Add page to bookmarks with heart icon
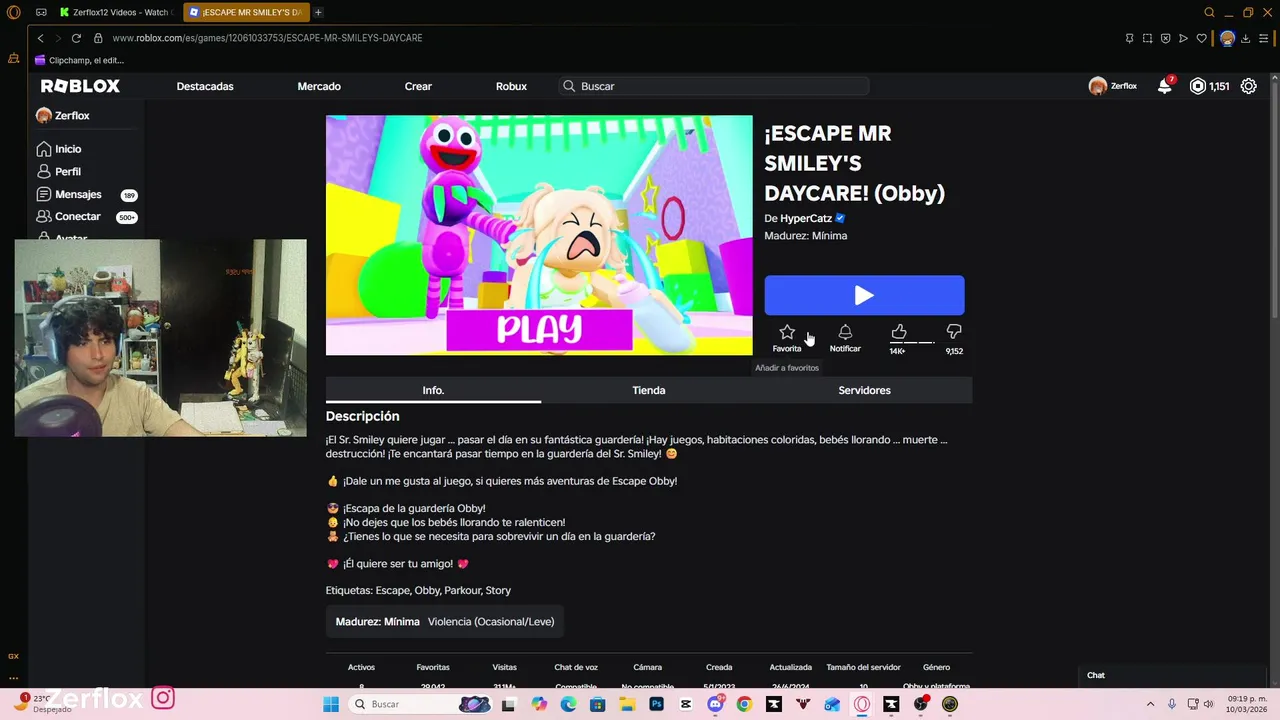The height and width of the screenshot is (720, 1280). [1201, 38]
